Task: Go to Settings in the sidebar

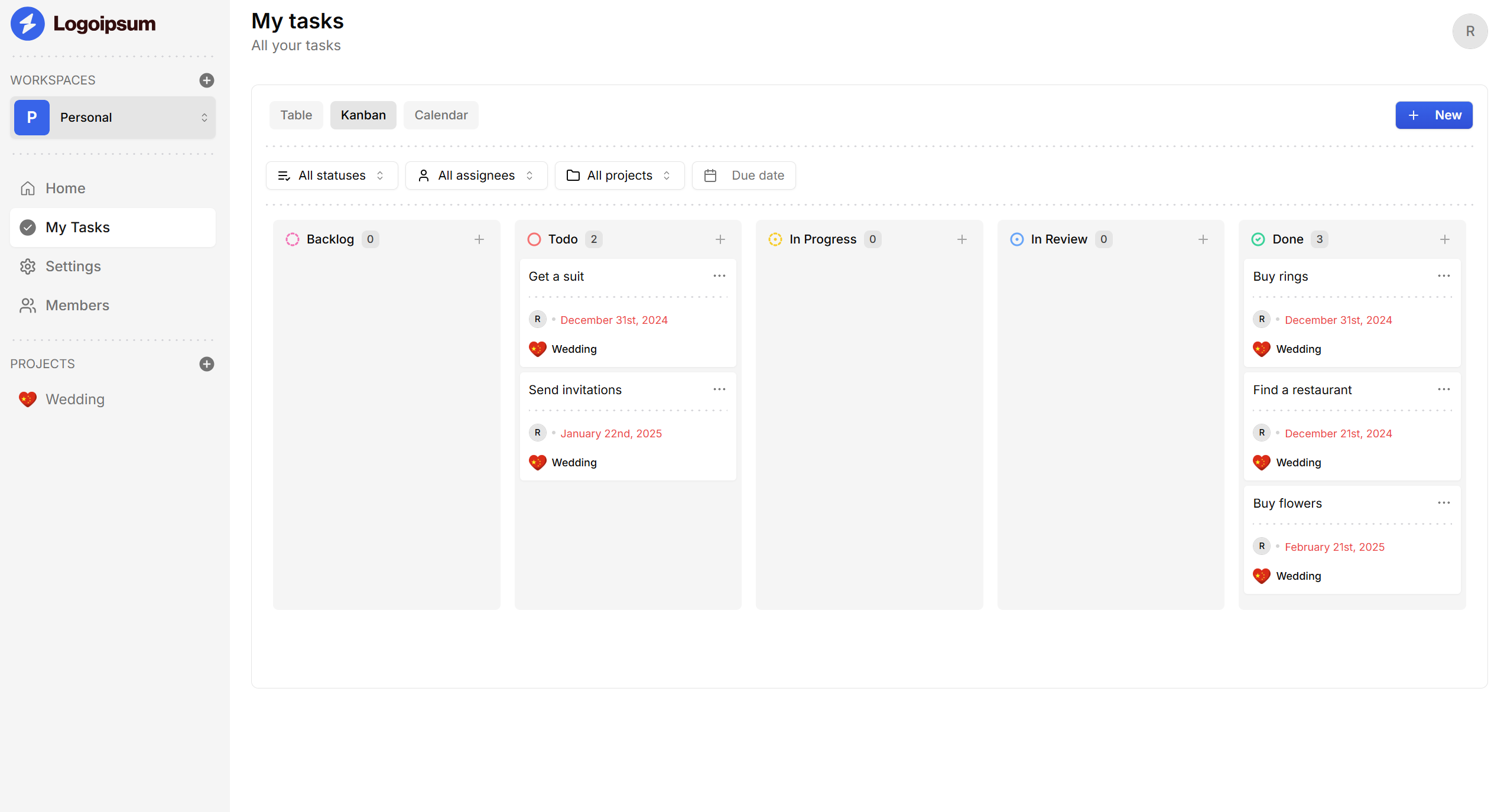Action: click(73, 267)
